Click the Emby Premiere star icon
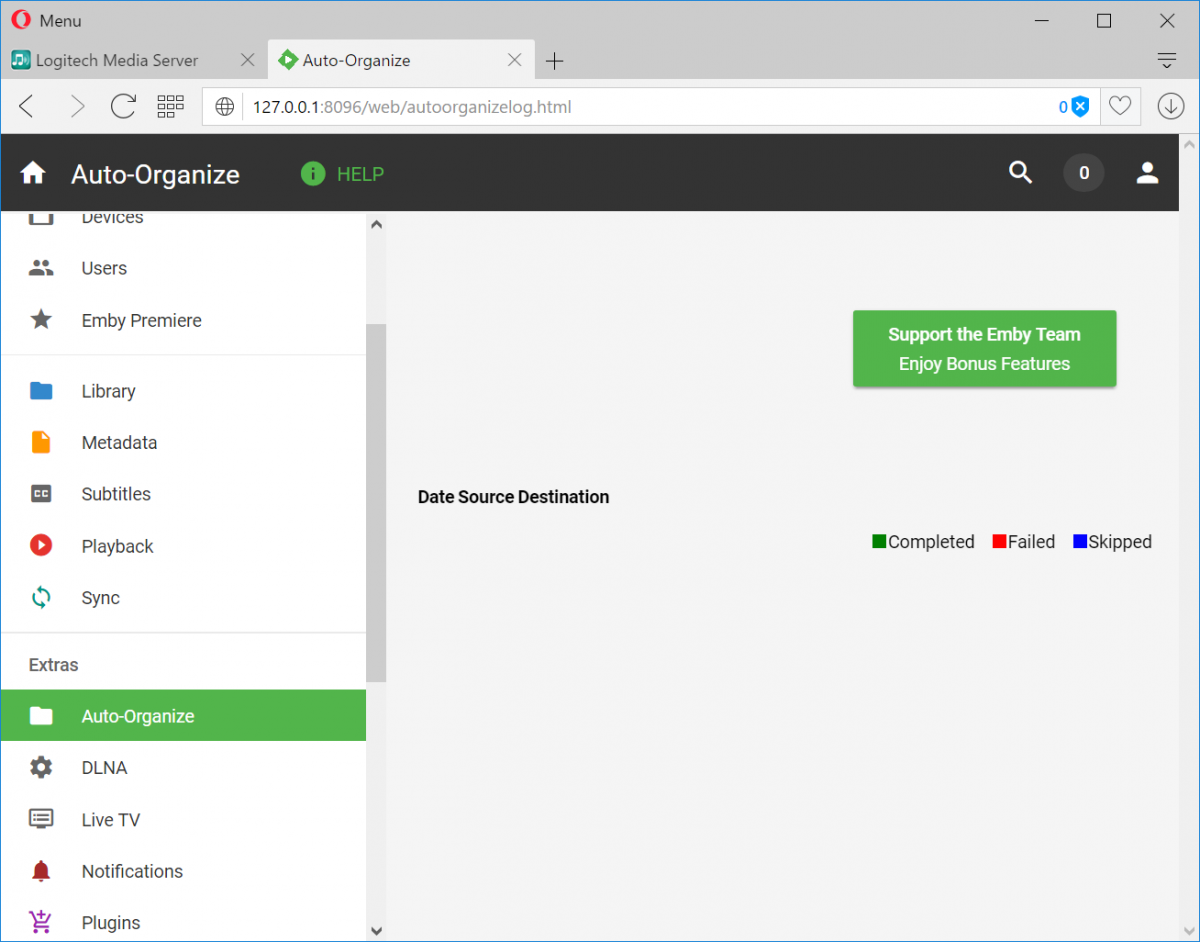 [x=41, y=320]
